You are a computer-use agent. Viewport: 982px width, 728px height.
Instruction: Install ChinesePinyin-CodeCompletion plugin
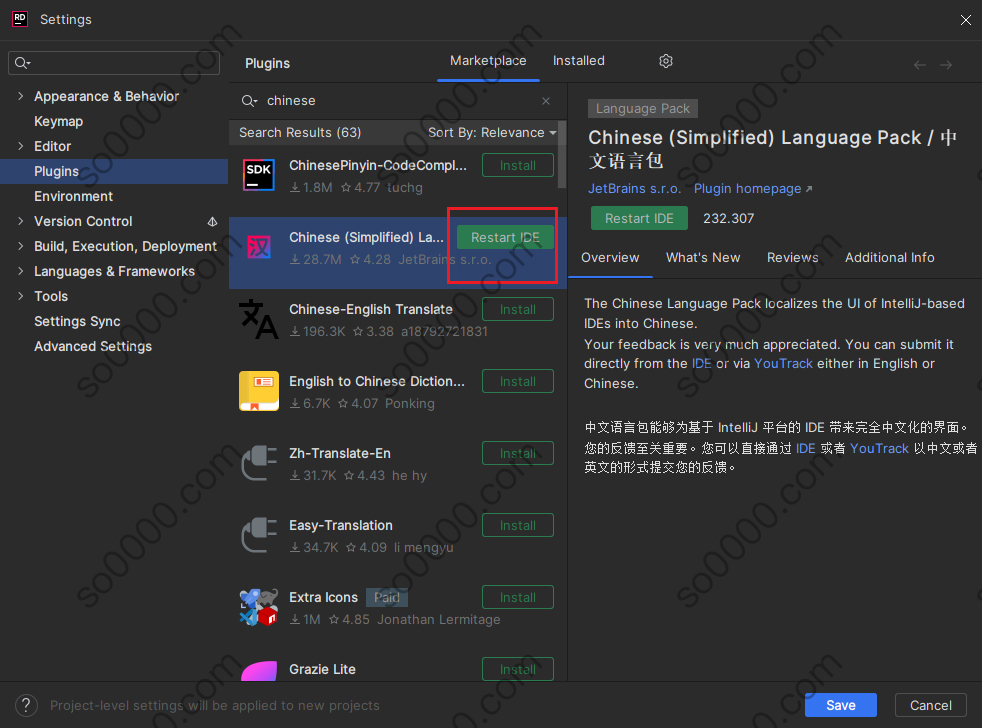(x=518, y=165)
